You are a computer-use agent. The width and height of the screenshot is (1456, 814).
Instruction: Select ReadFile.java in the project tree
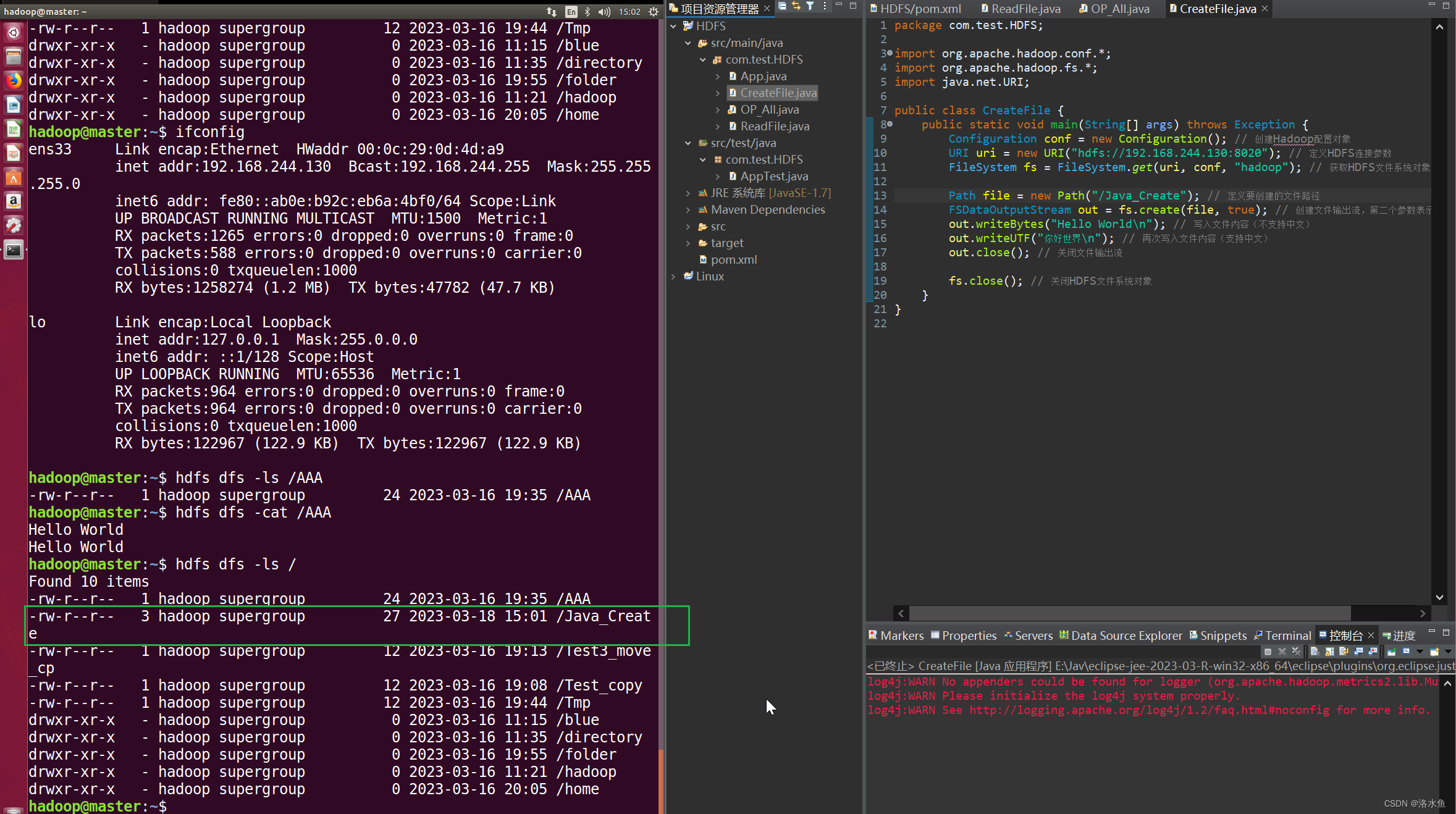tap(775, 126)
